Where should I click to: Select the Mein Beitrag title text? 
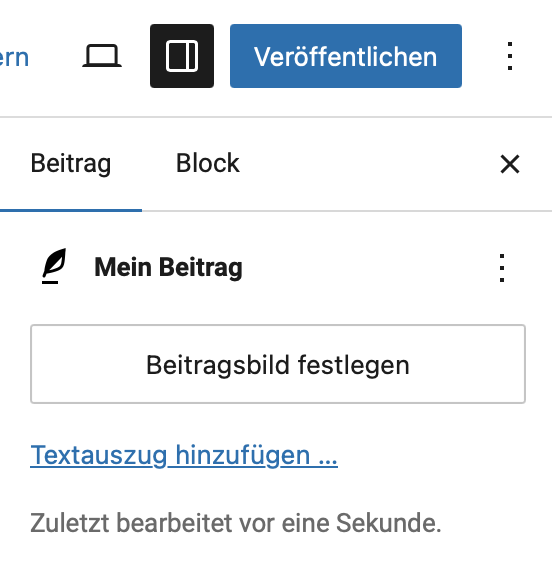168,267
